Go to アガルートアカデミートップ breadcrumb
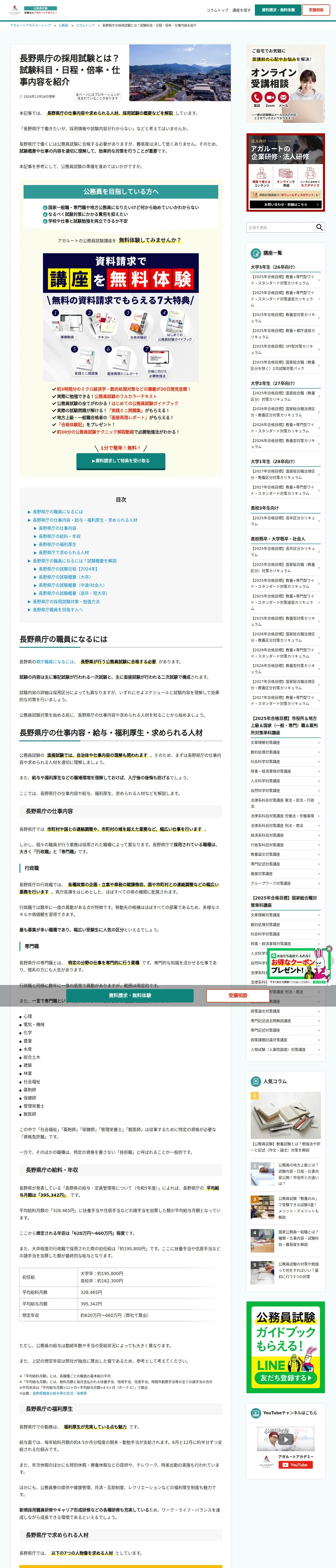The height and width of the screenshot is (1568, 336). tap(31, 26)
